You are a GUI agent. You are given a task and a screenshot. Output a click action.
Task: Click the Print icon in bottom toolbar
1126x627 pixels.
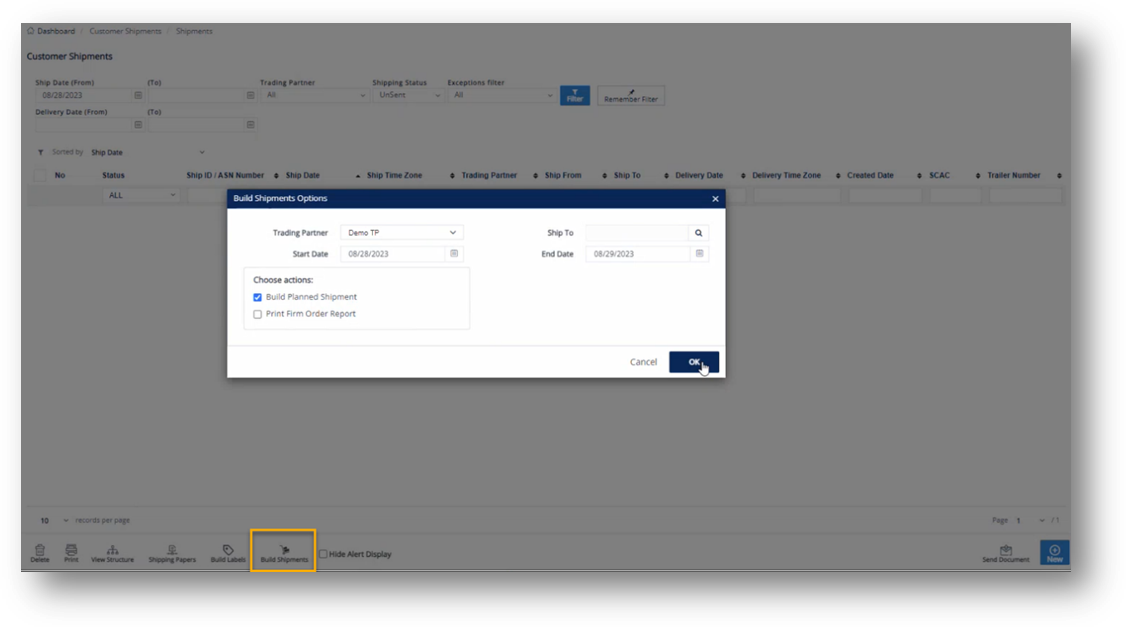pyautogui.click(x=71, y=551)
